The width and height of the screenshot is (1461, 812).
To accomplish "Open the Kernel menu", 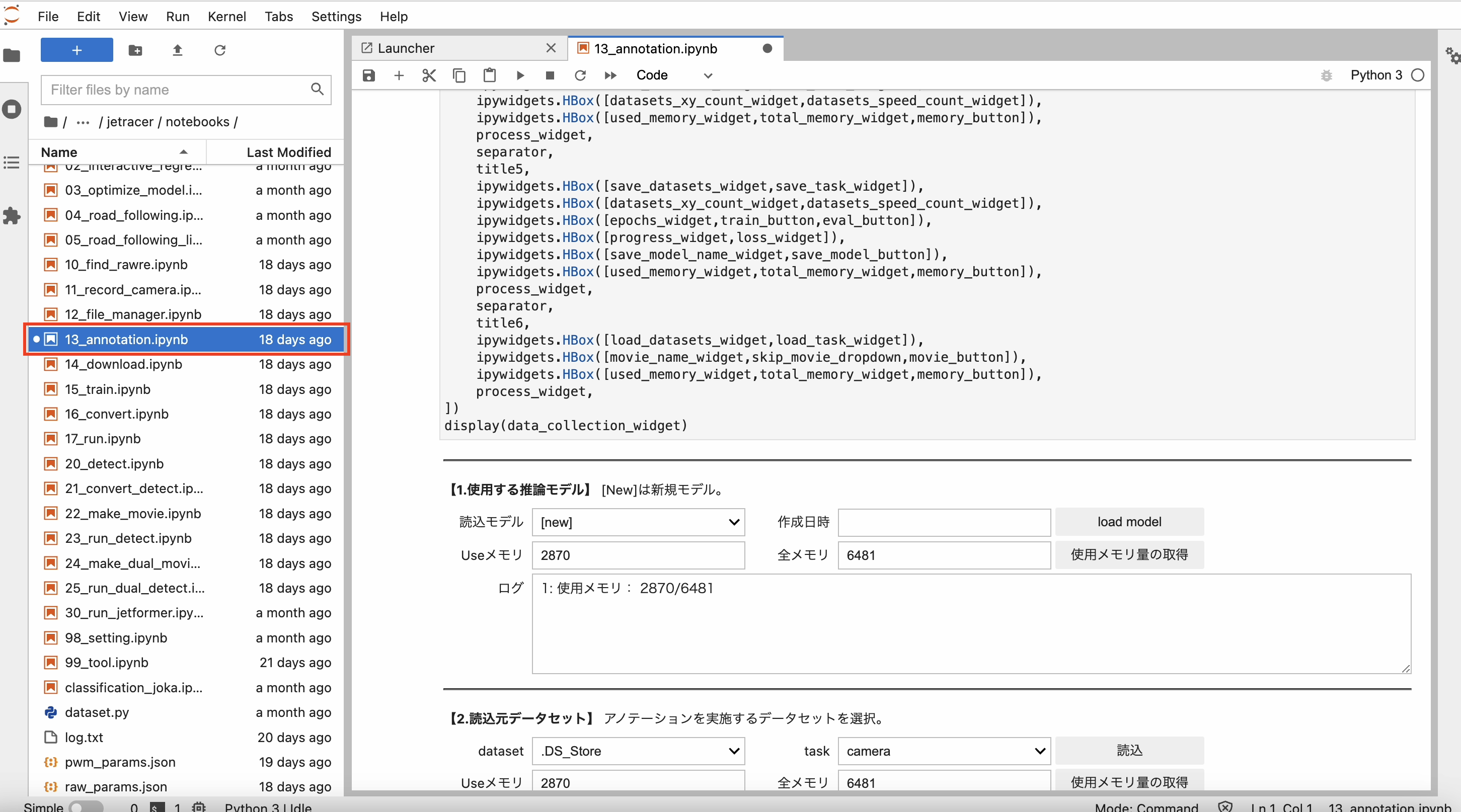I will pos(227,17).
